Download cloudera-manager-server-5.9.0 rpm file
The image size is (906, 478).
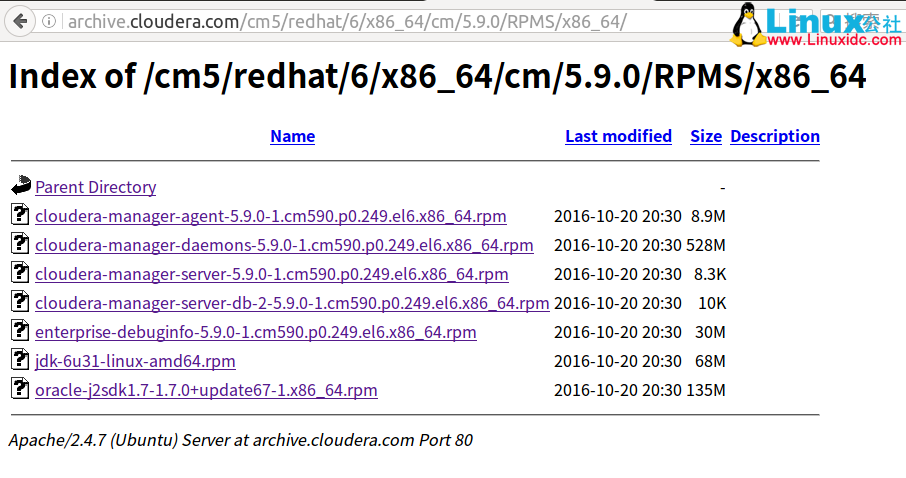pos(272,274)
